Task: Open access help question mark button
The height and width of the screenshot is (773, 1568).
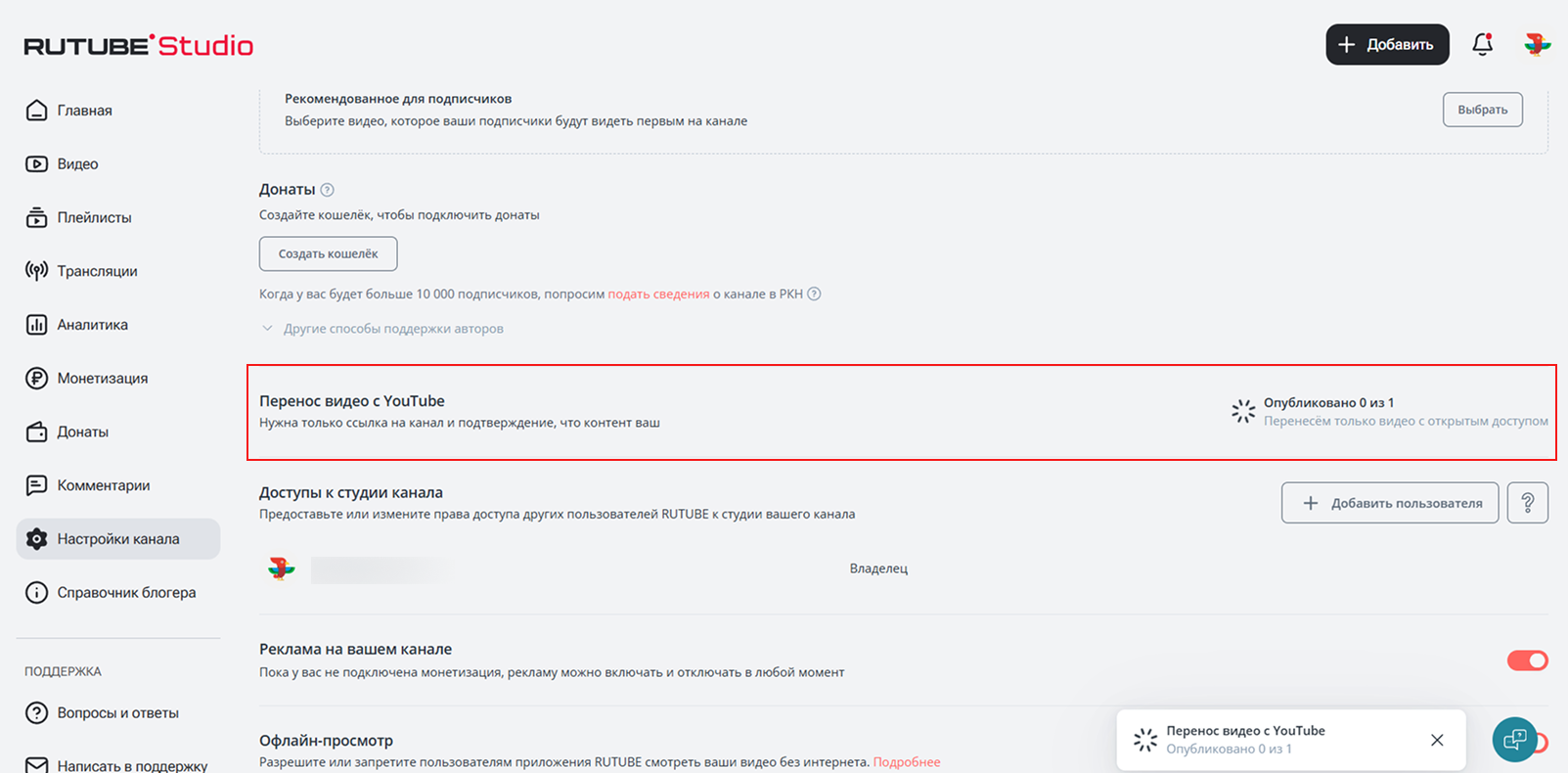Action: (x=1527, y=503)
